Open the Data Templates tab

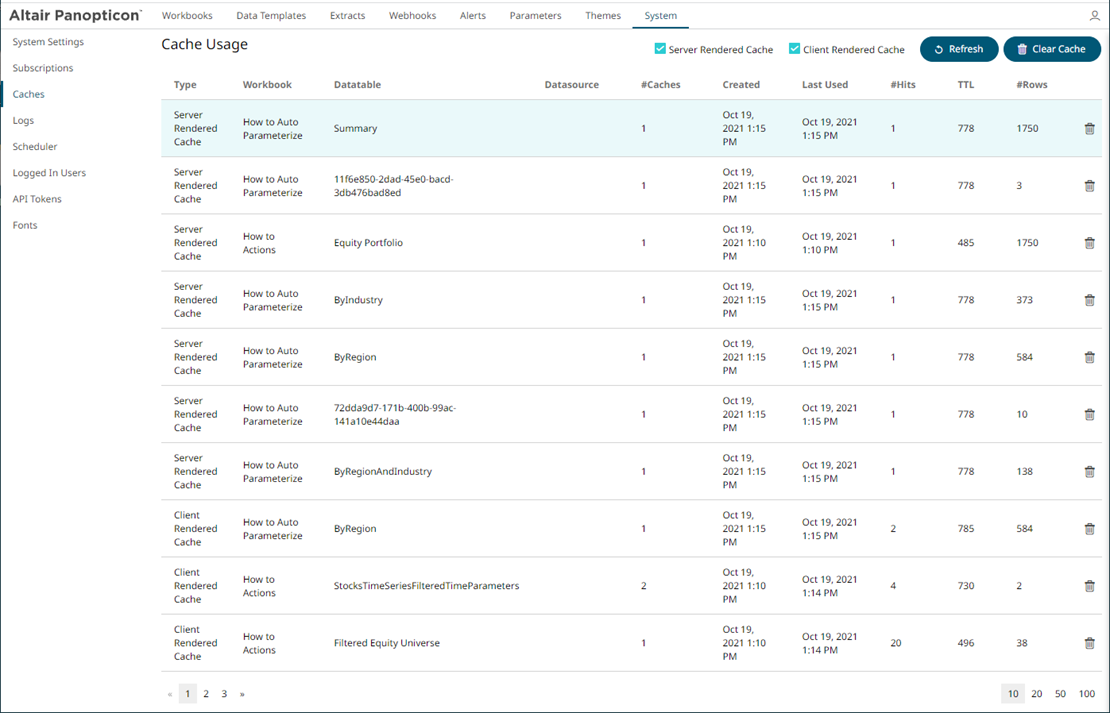(271, 16)
